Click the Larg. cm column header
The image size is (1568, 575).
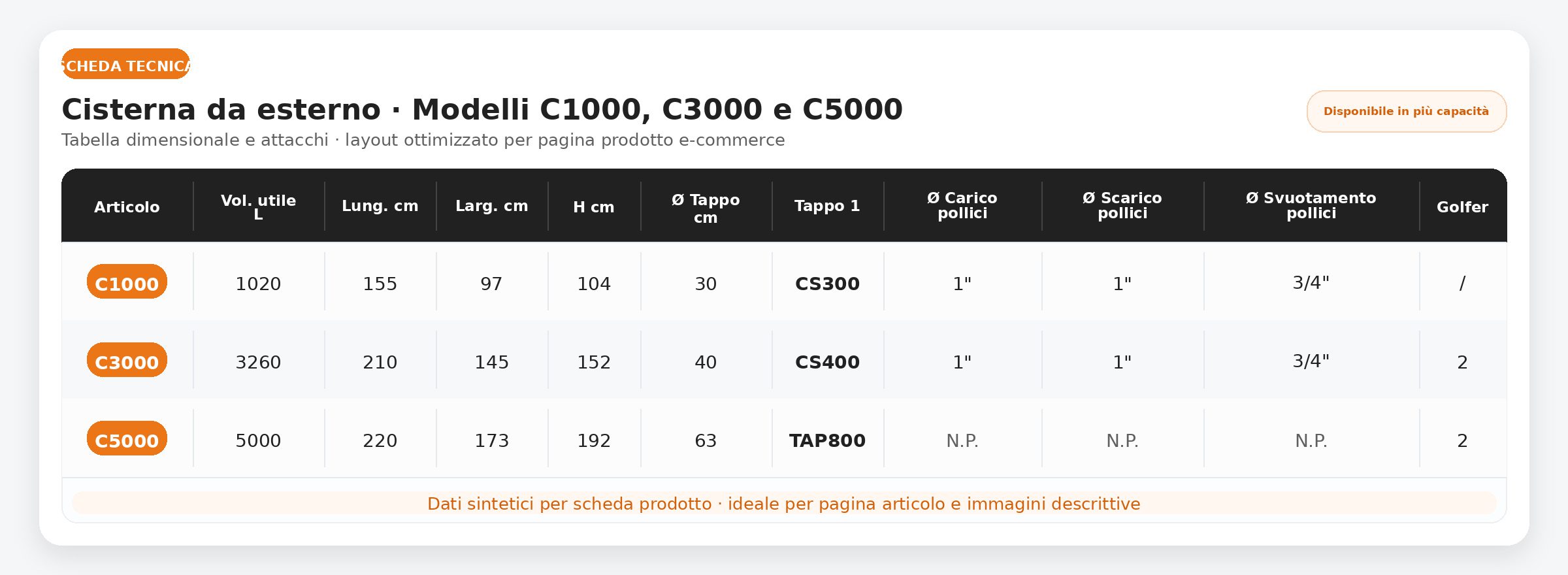[491, 206]
